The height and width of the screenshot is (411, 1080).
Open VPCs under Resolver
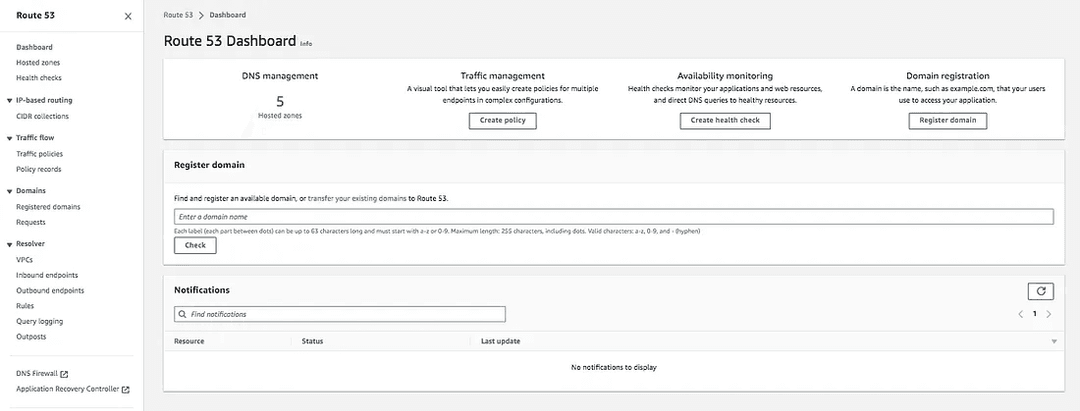(x=24, y=260)
